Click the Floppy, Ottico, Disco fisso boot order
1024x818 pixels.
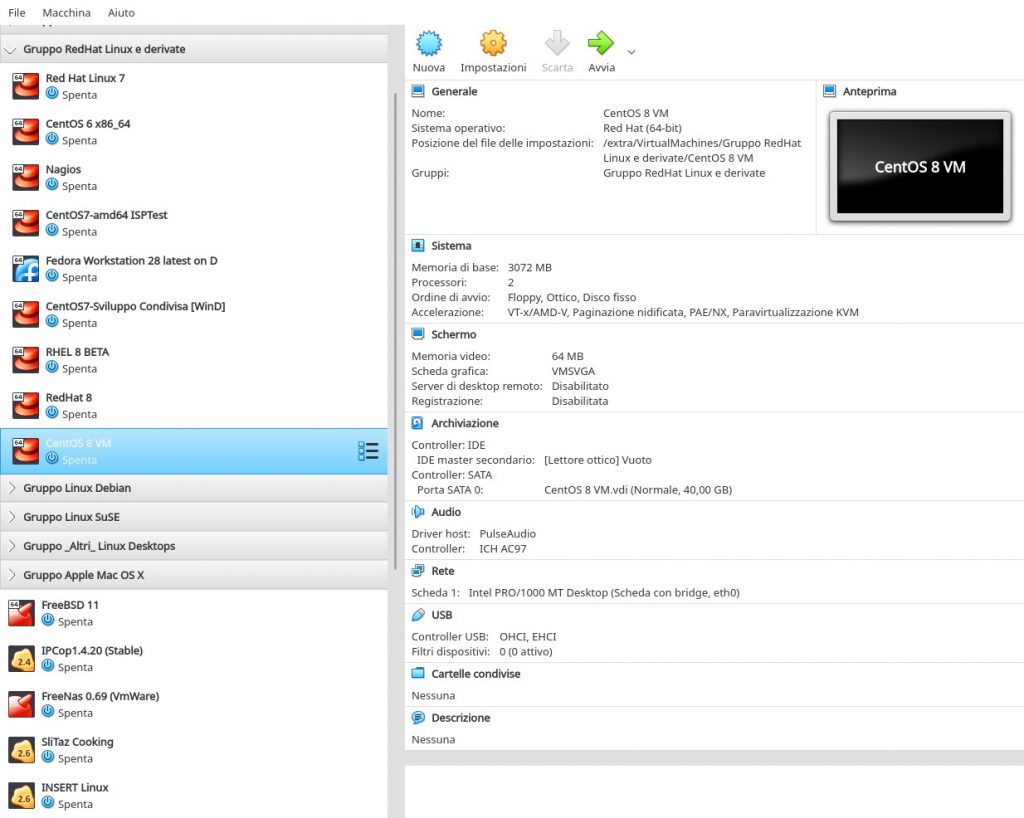[571, 298]
